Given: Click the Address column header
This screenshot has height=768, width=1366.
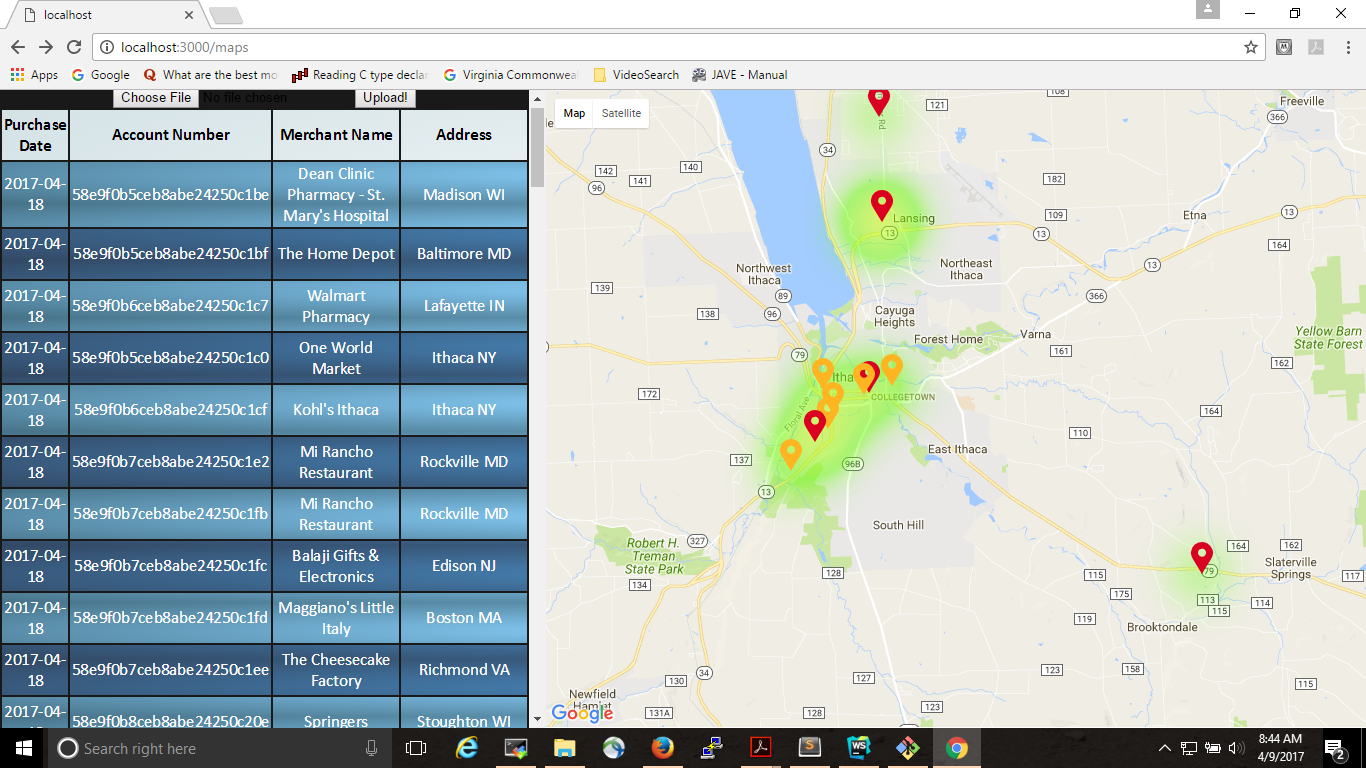Looking at the screenshot, I should (464, 135).
